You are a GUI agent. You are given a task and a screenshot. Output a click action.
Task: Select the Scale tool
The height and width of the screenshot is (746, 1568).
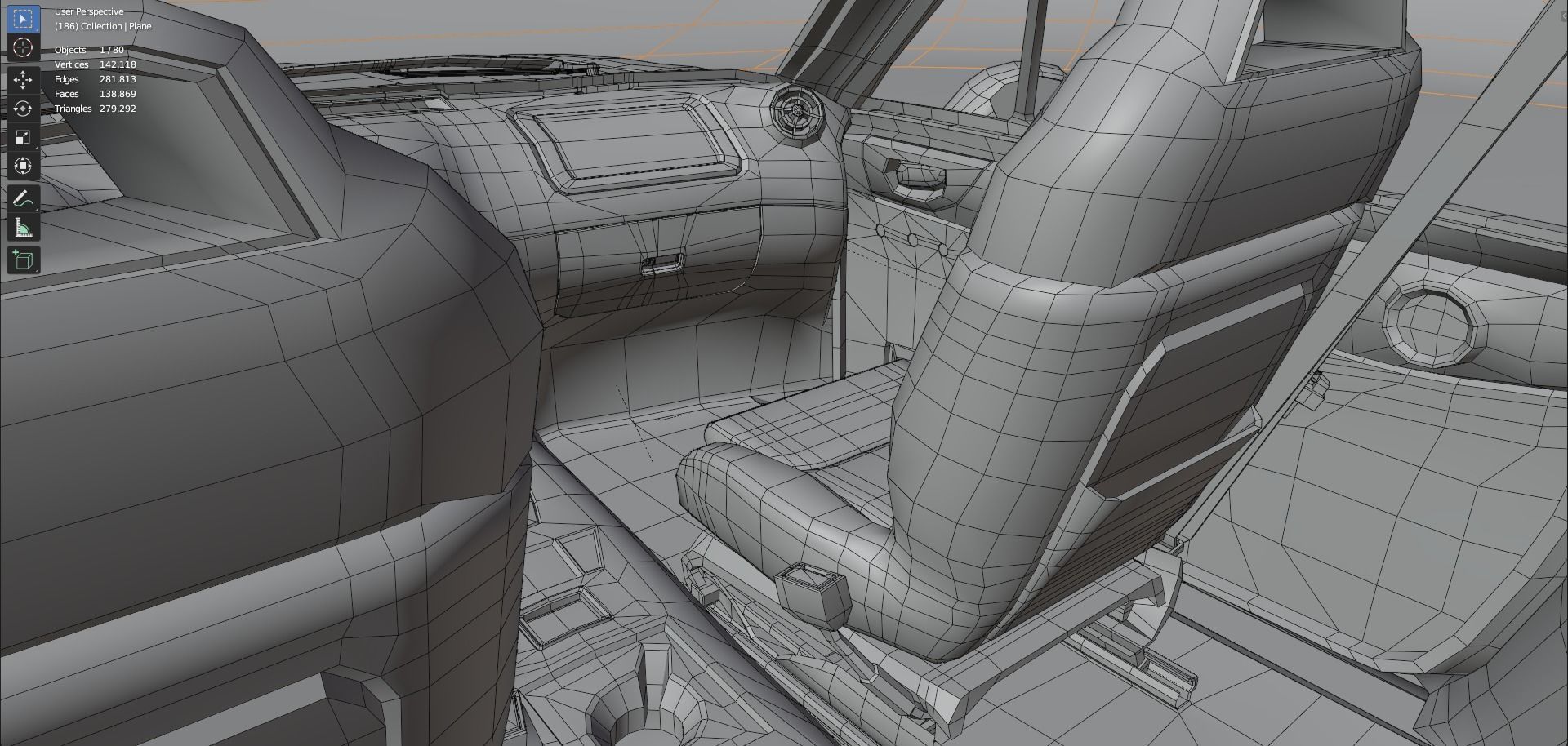23,137
